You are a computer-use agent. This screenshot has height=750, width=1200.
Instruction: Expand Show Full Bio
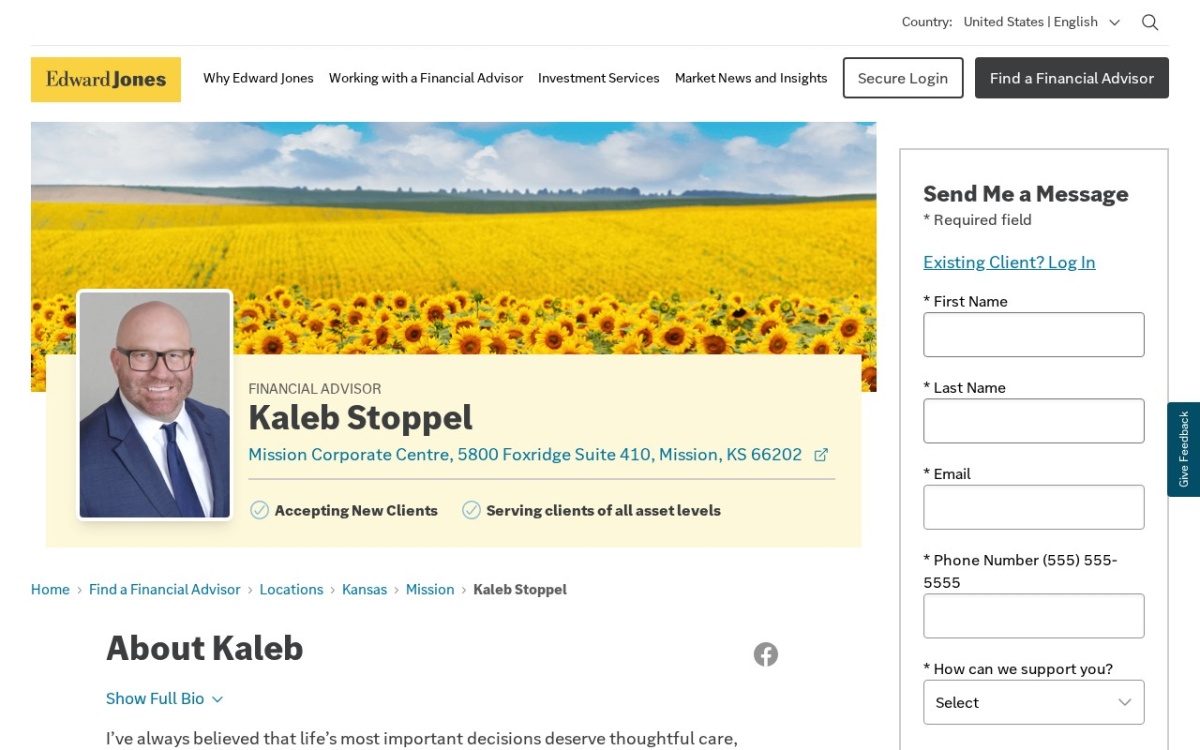165,698
